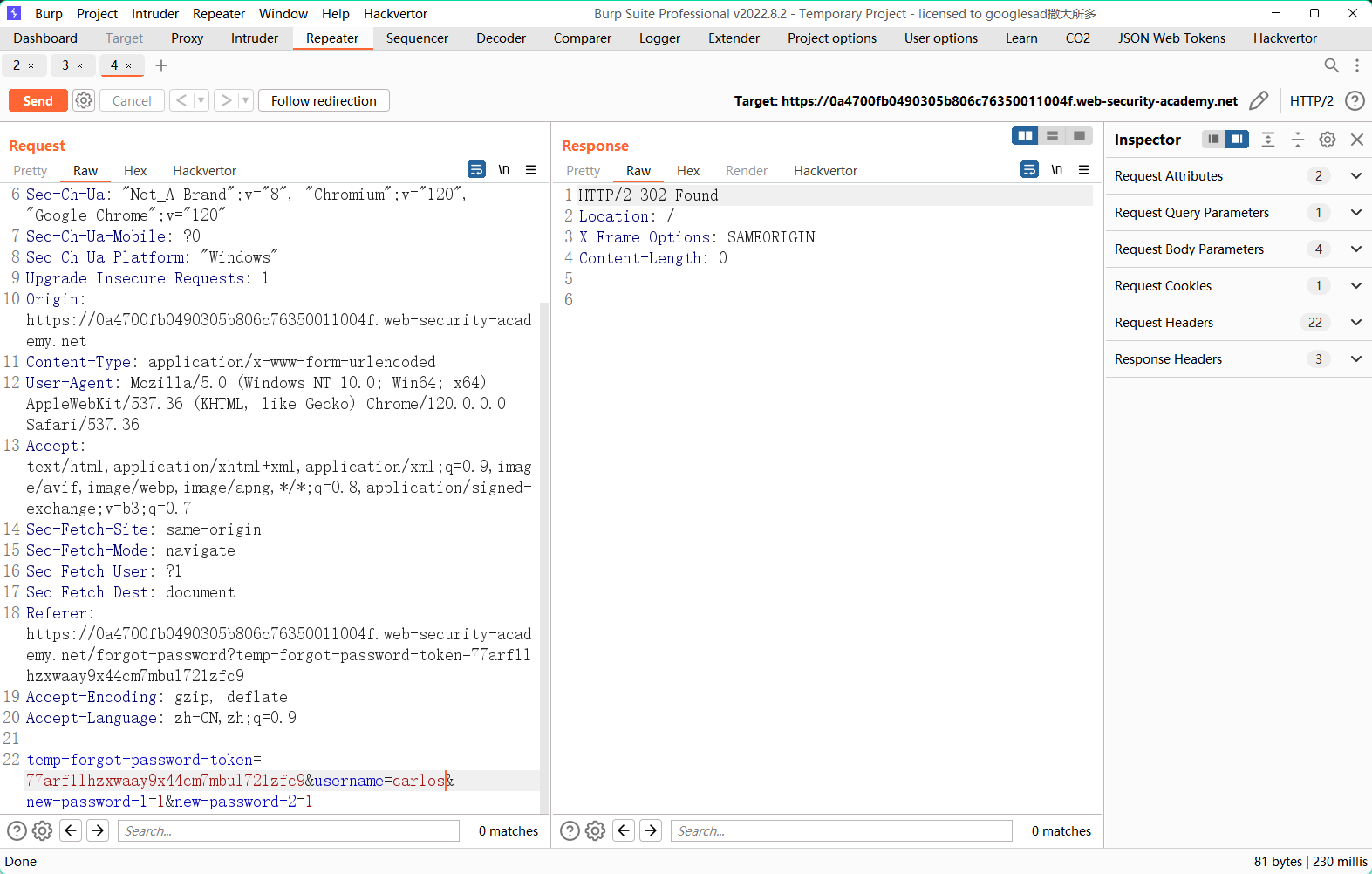Select the Response Hex tab
Screen dimensions: 1372x874
tap(688, 171)
